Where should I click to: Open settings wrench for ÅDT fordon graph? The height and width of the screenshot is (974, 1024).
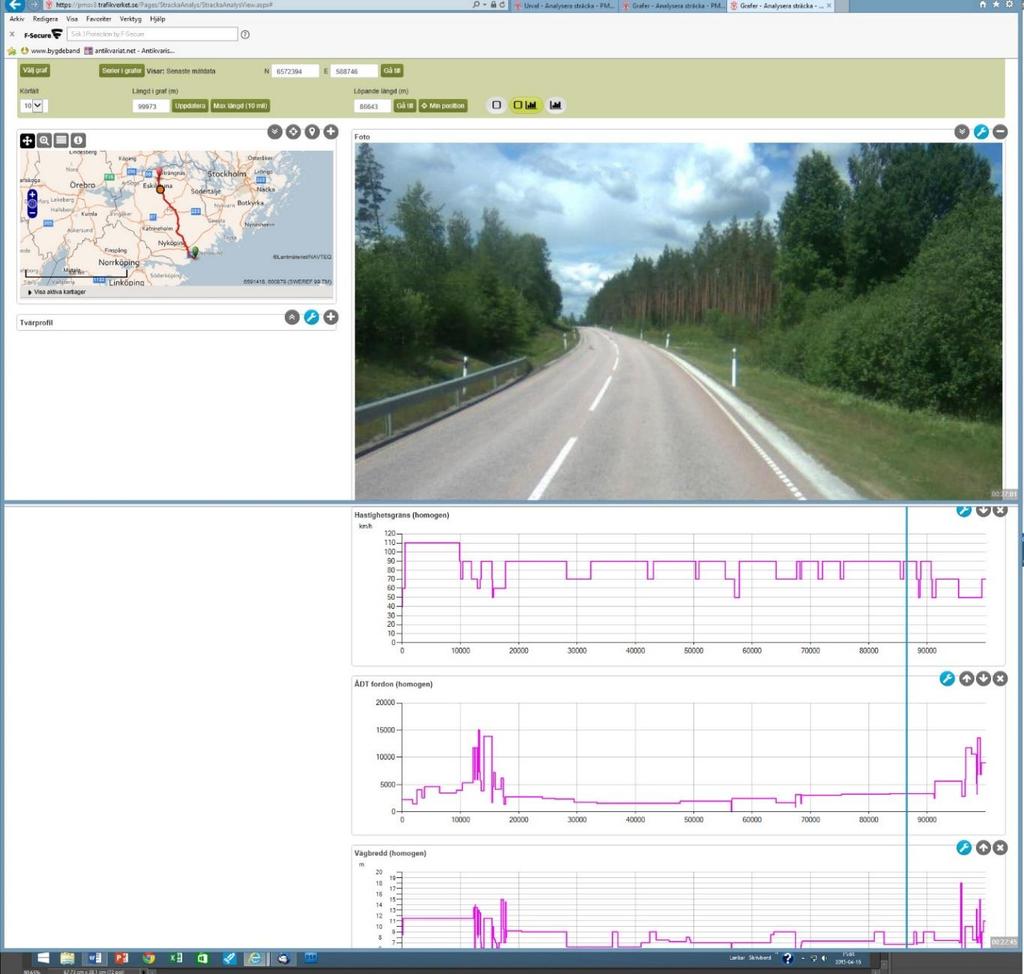point(947,679)
